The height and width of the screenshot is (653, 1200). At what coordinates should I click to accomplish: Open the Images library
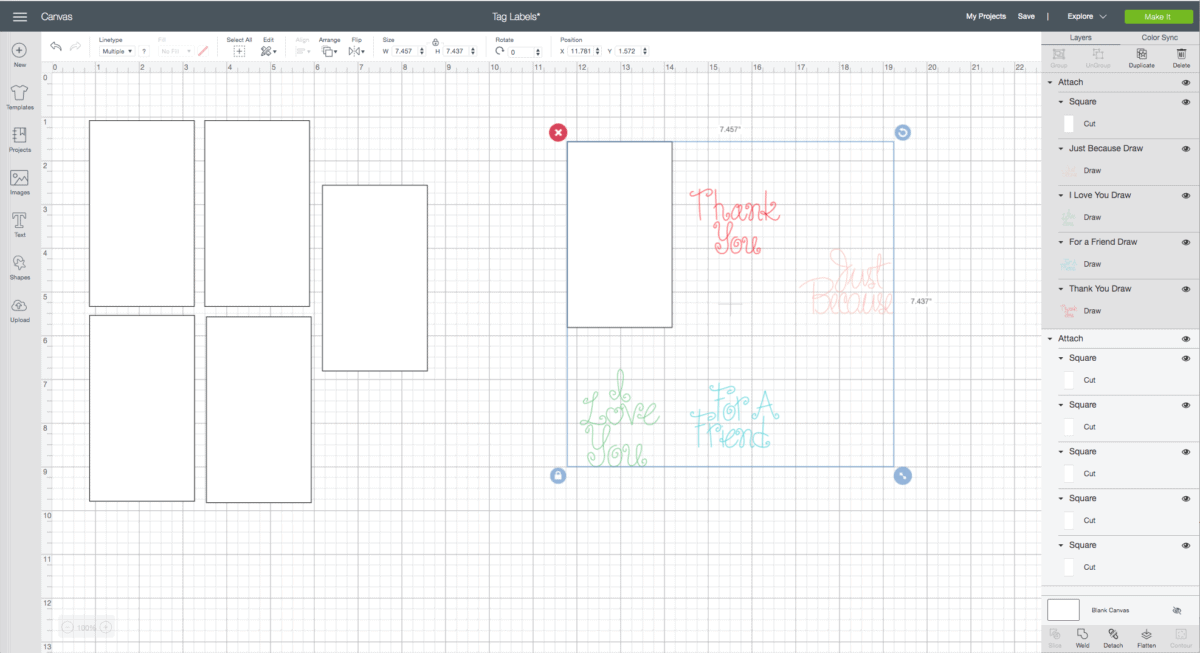[19, 182]
